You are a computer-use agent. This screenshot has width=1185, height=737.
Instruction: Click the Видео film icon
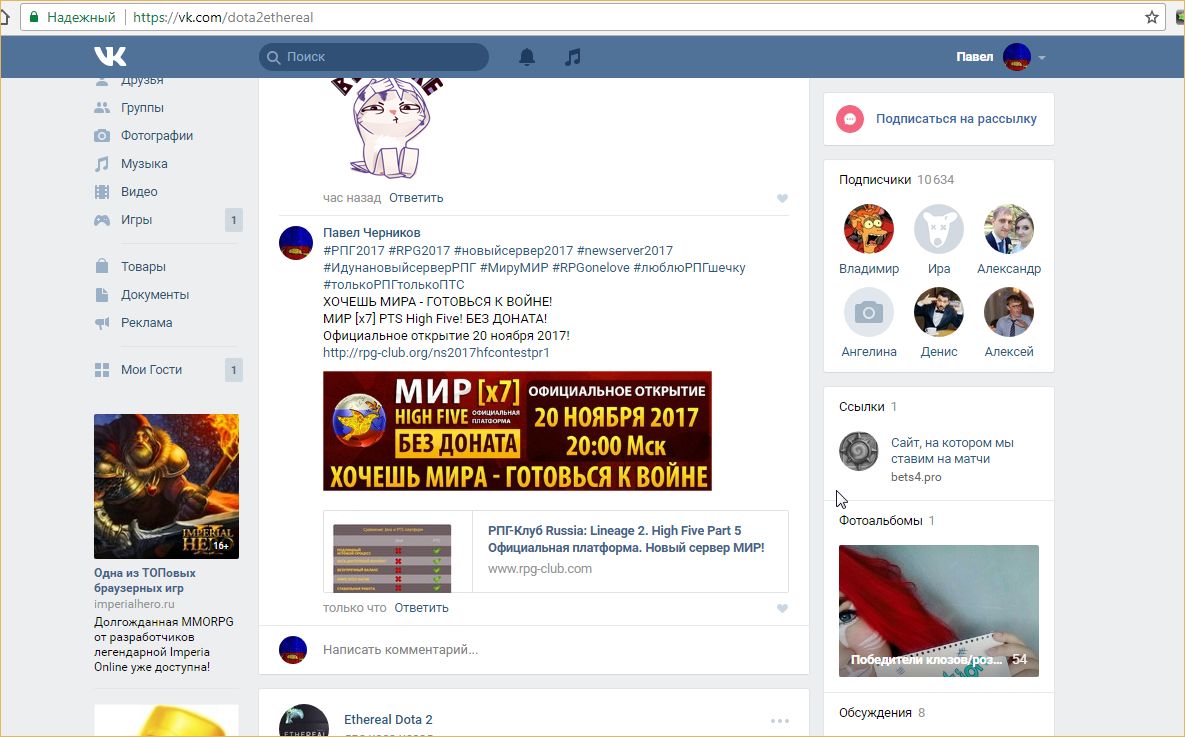(x=102, y=191)
